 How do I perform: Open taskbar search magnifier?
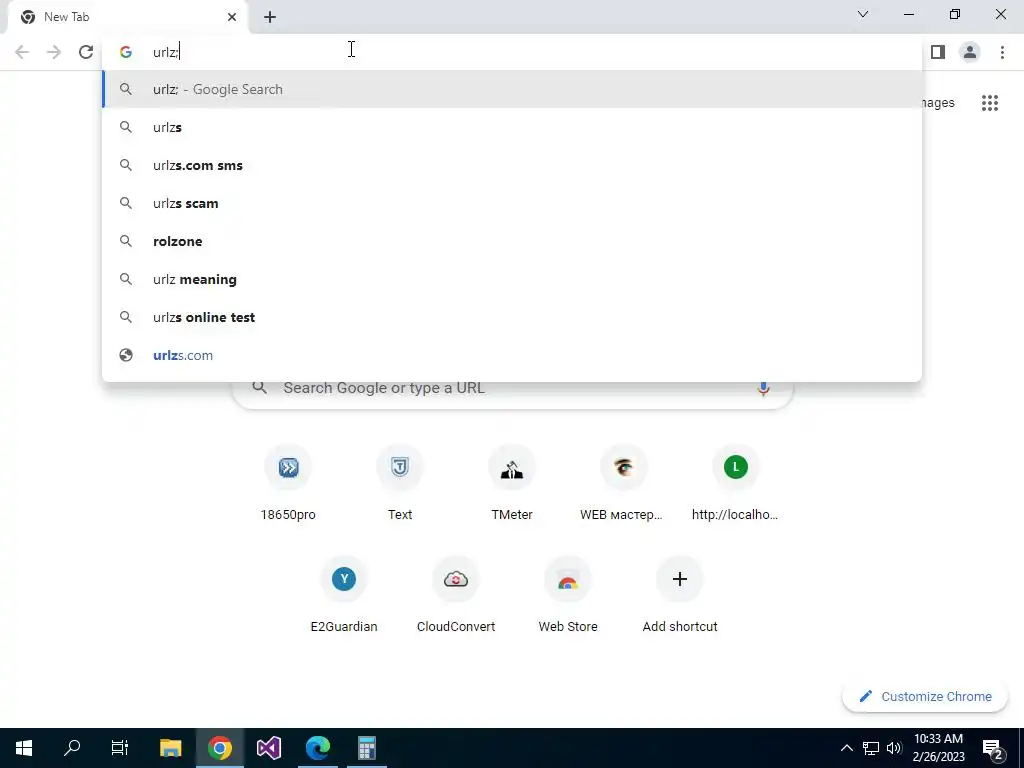(72, 748)
